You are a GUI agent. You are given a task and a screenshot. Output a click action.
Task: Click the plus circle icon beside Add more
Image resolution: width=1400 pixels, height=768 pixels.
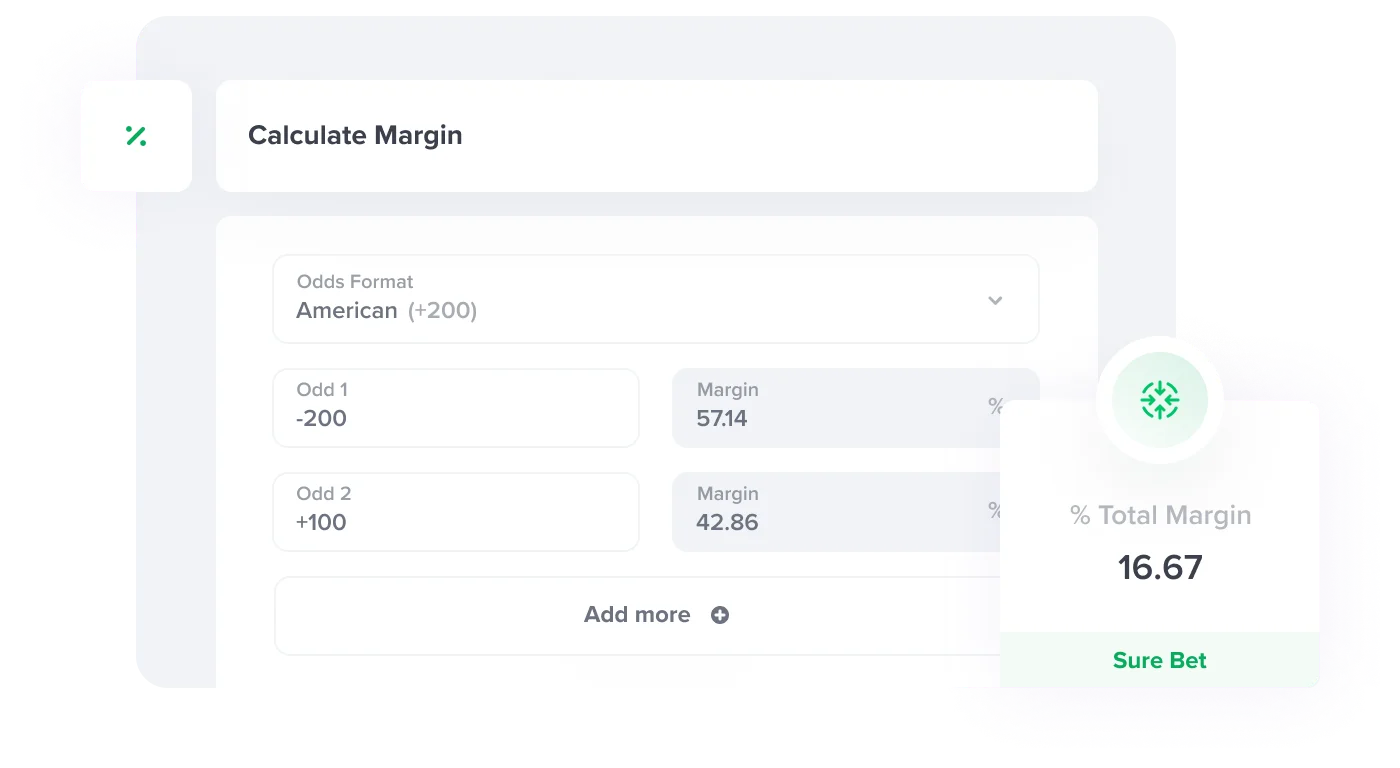coord(720,615)
